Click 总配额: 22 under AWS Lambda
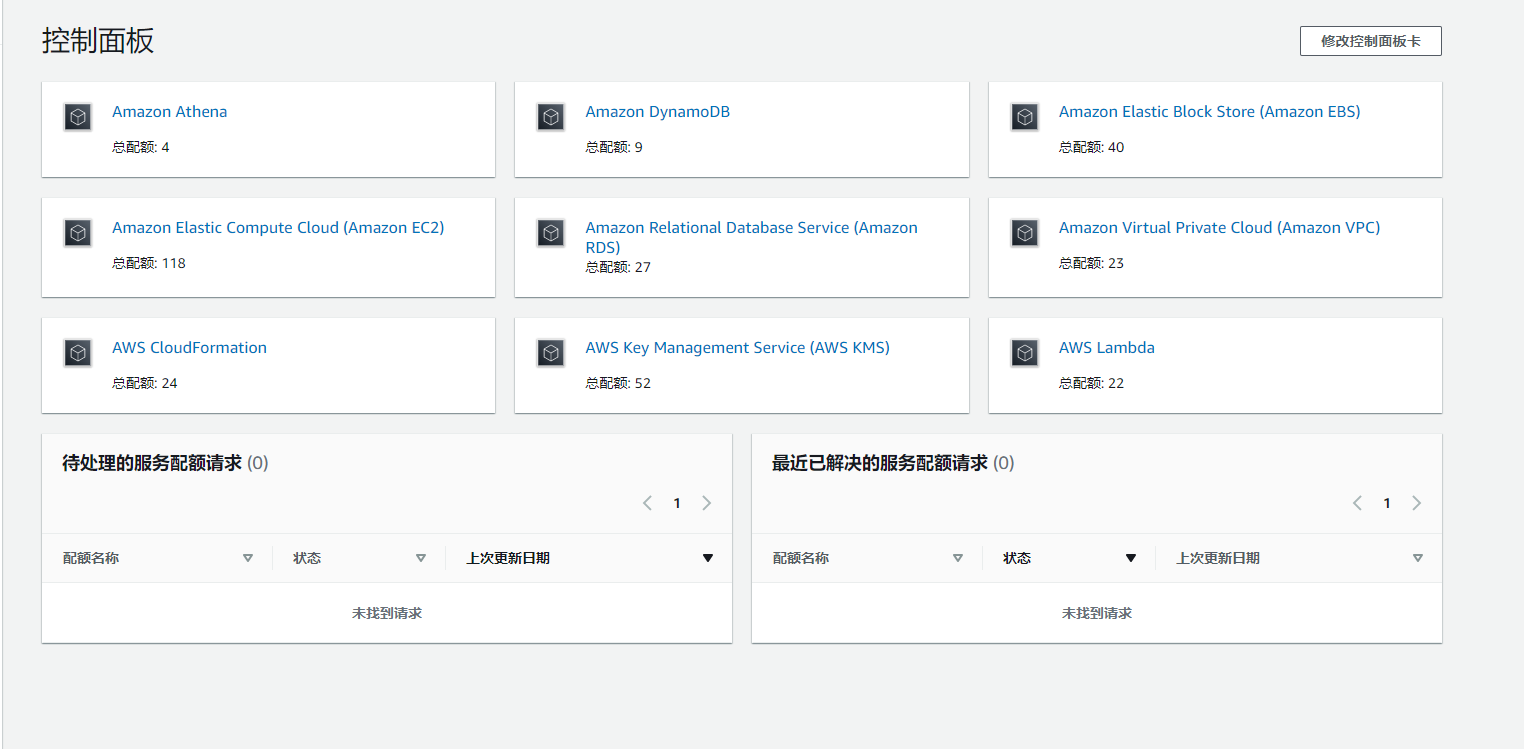Image resolution: width=1524 pixels, height=749 pixels. point(1092,383)
